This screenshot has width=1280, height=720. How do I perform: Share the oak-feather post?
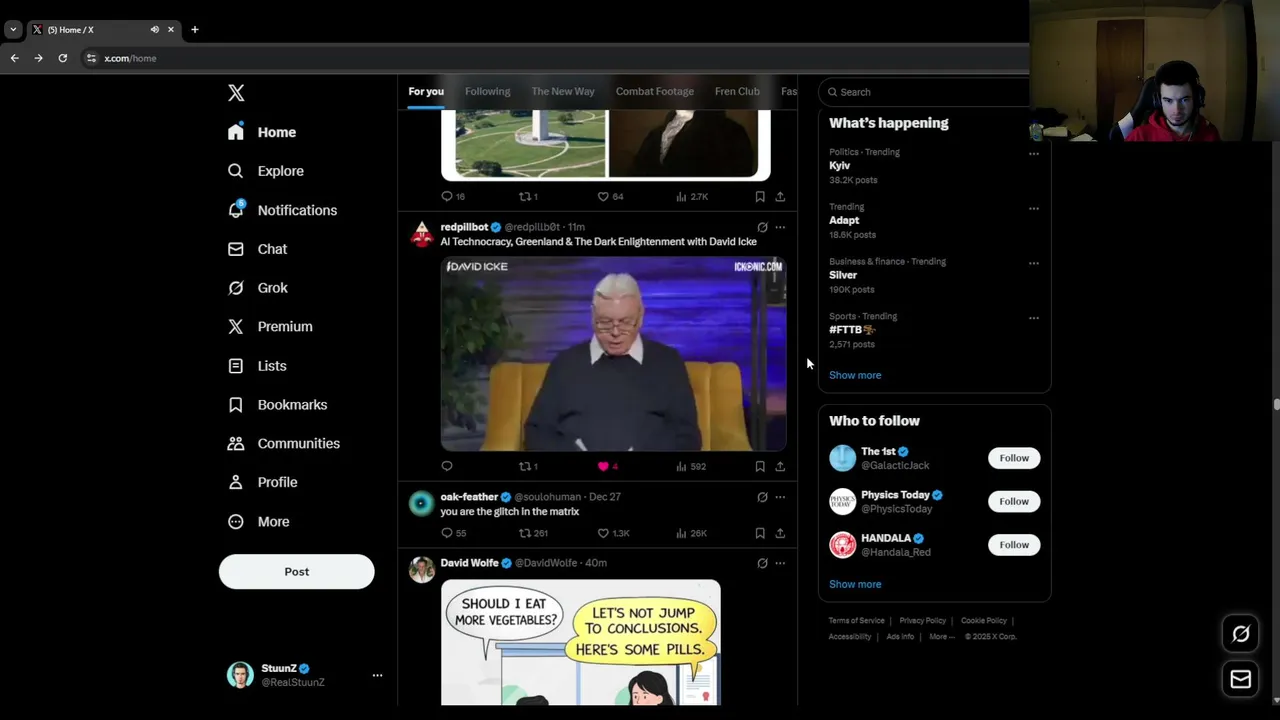point(780,533)
